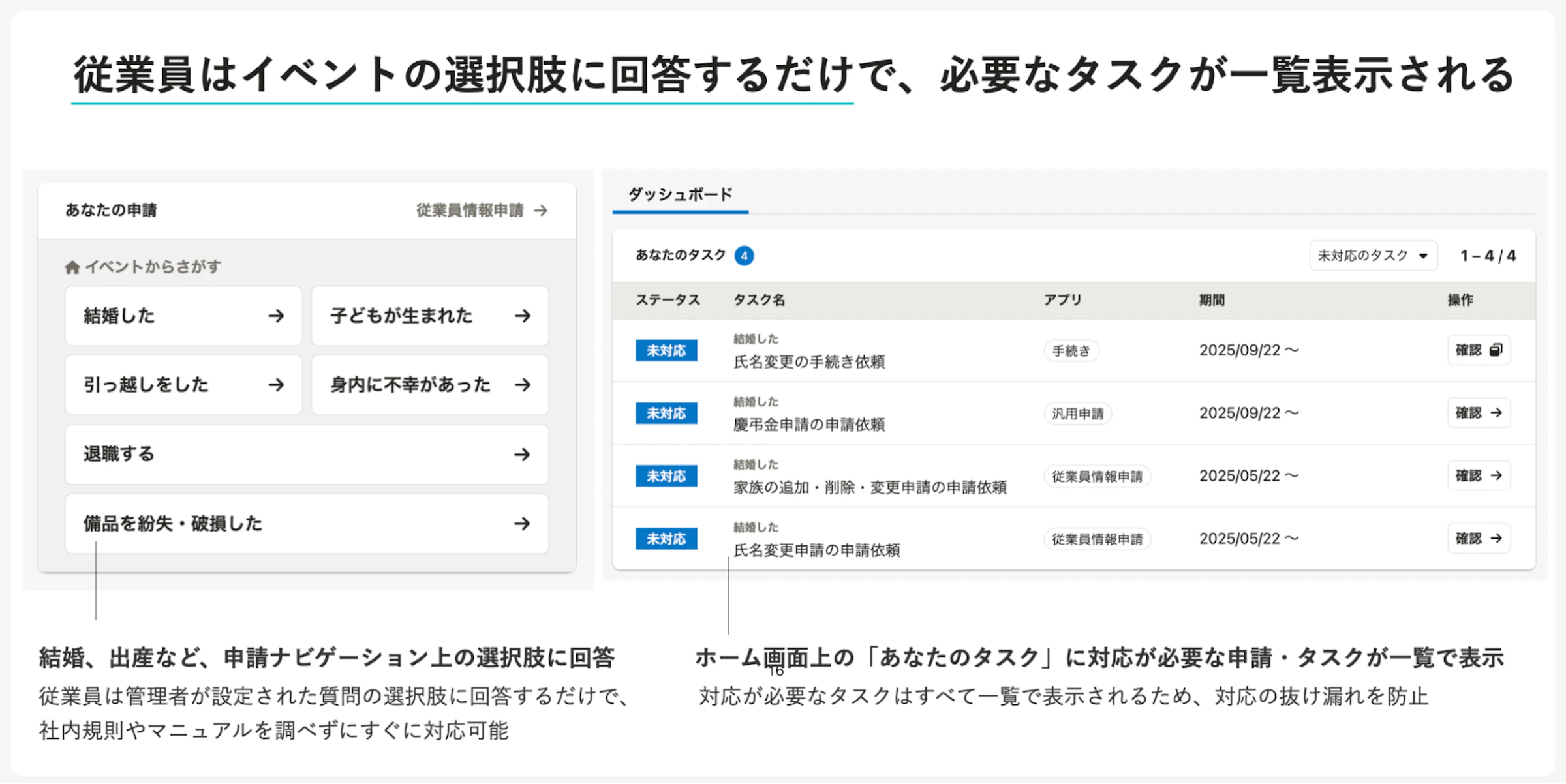Select the arrow icon on 引っ越しをした
The image size is (1566, 784).
(x=277, y=385)
